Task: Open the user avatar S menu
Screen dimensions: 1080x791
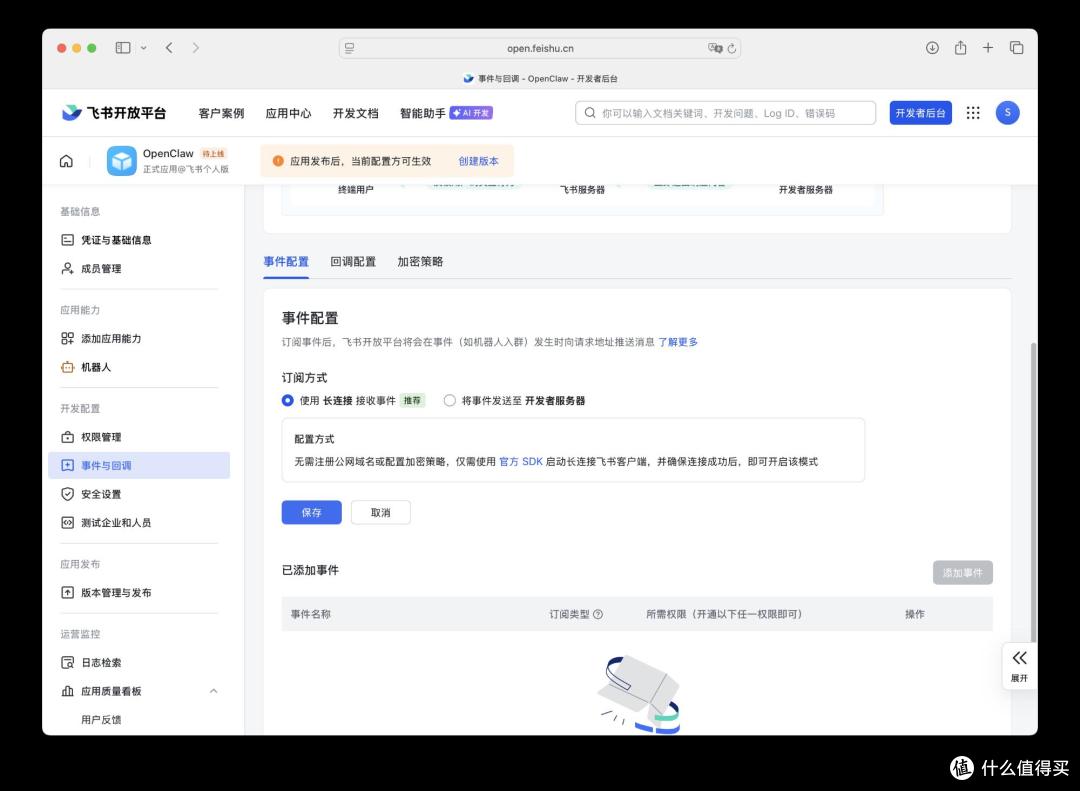Action: (1007, 113)
